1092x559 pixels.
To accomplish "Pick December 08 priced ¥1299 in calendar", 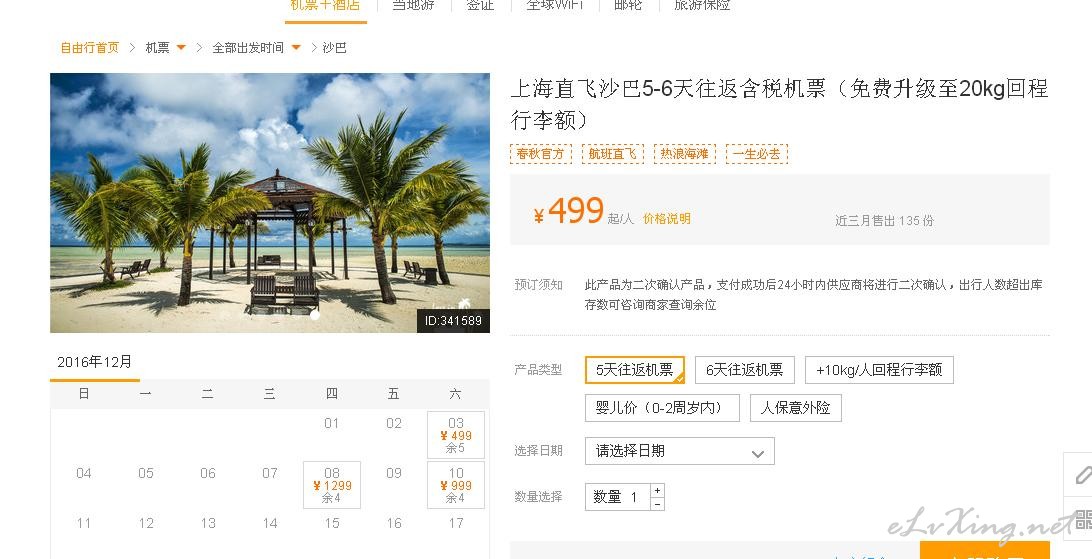I will click(332, 485).
